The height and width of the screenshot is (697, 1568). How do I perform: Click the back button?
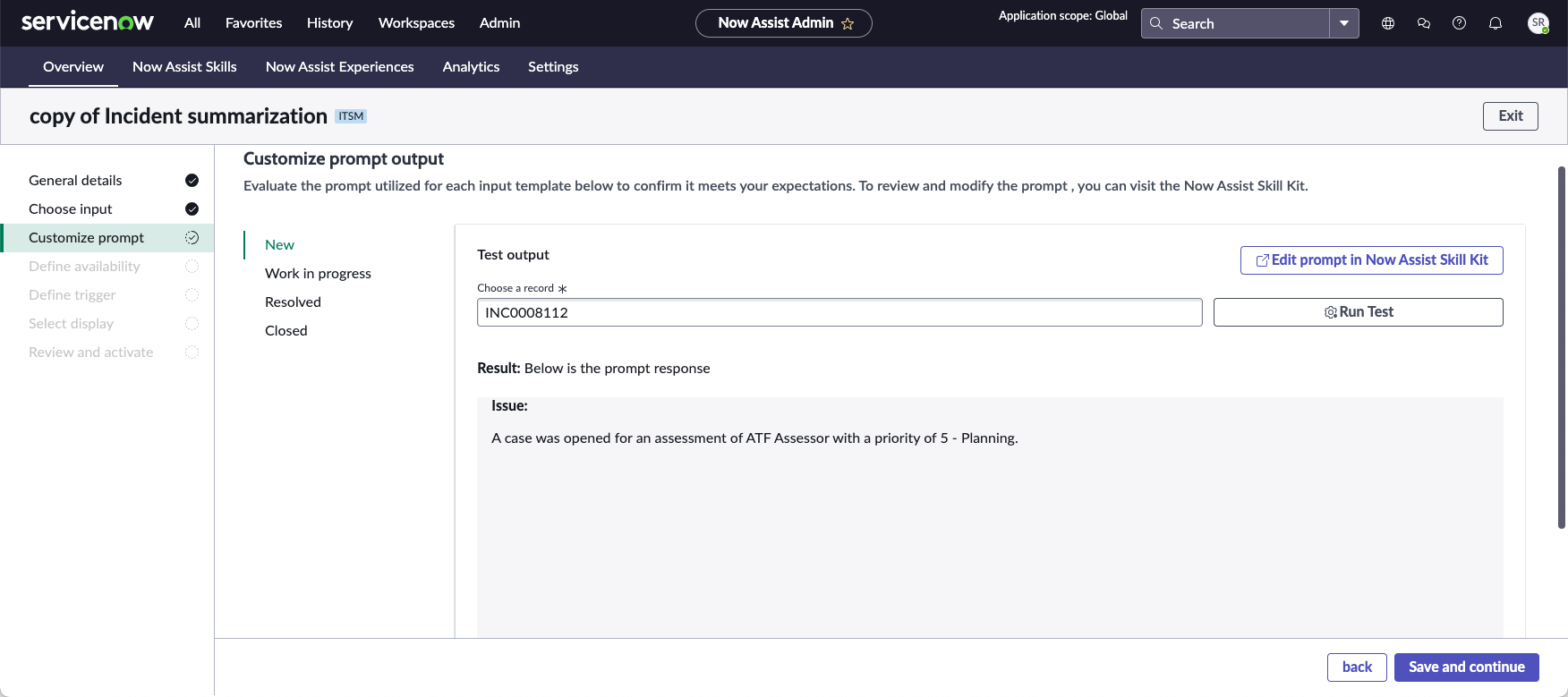1357,667
